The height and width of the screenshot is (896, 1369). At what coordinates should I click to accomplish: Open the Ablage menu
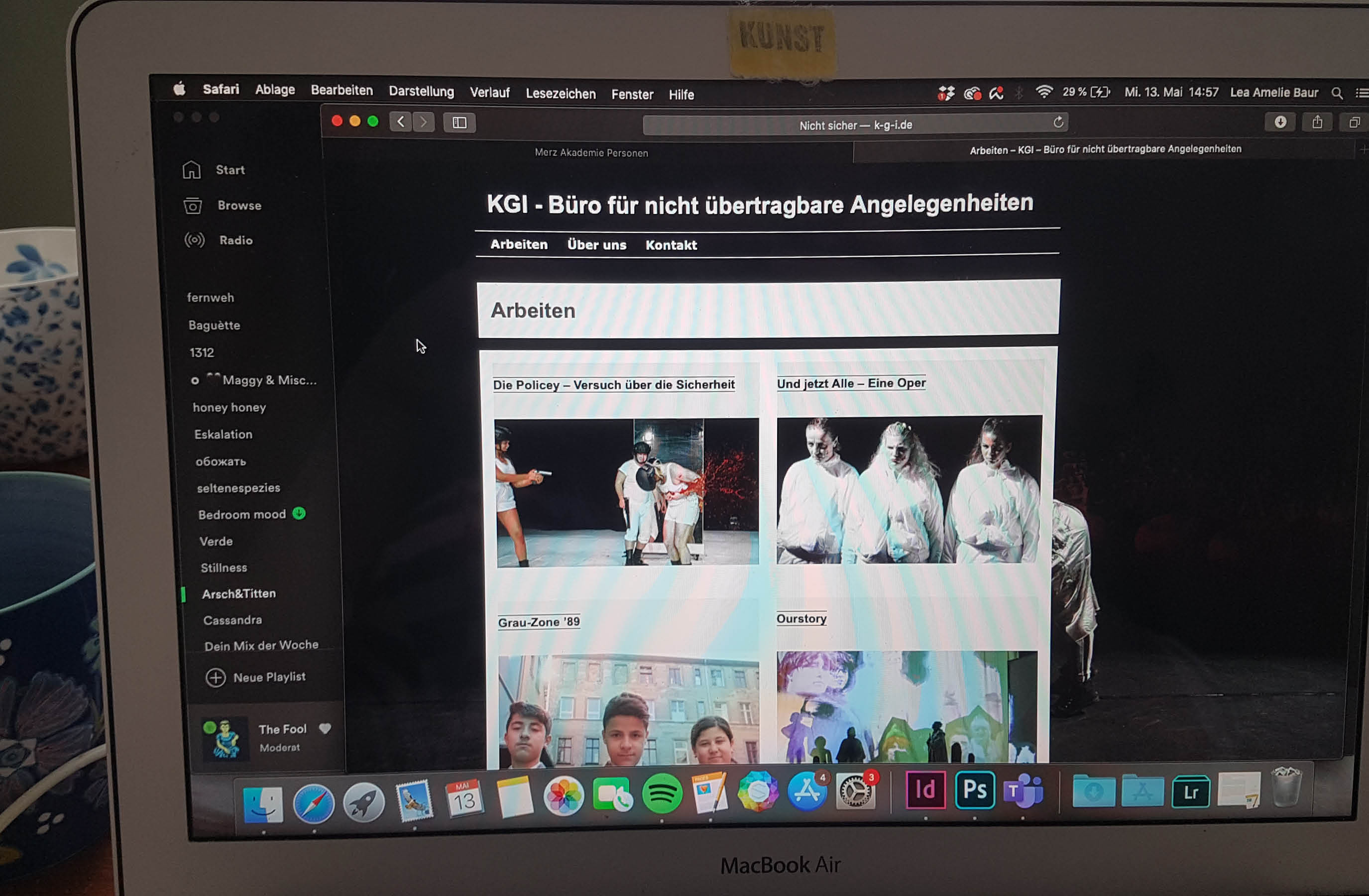click(x=275, y=90)
